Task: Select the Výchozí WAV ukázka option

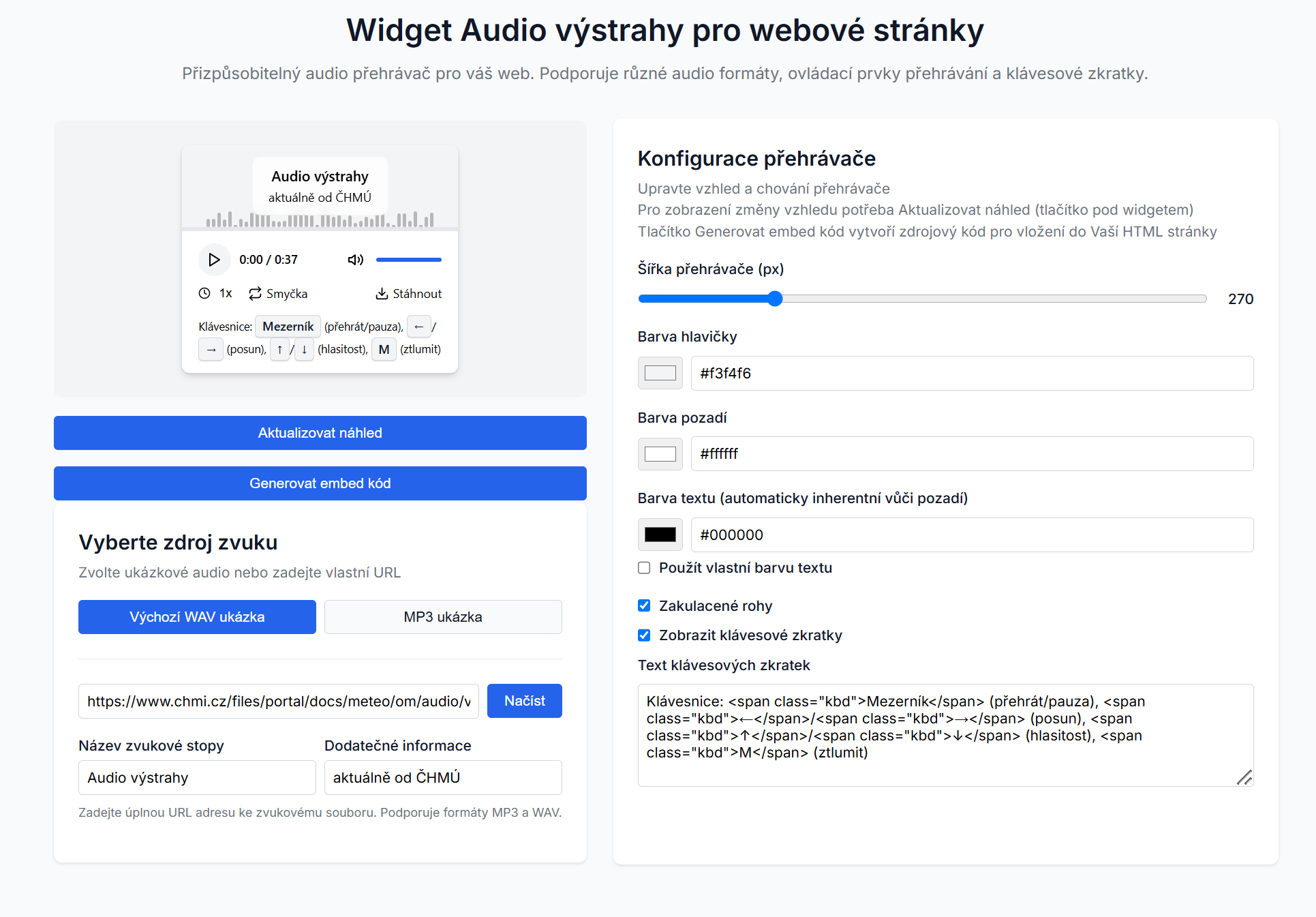Action: [197, 617]
